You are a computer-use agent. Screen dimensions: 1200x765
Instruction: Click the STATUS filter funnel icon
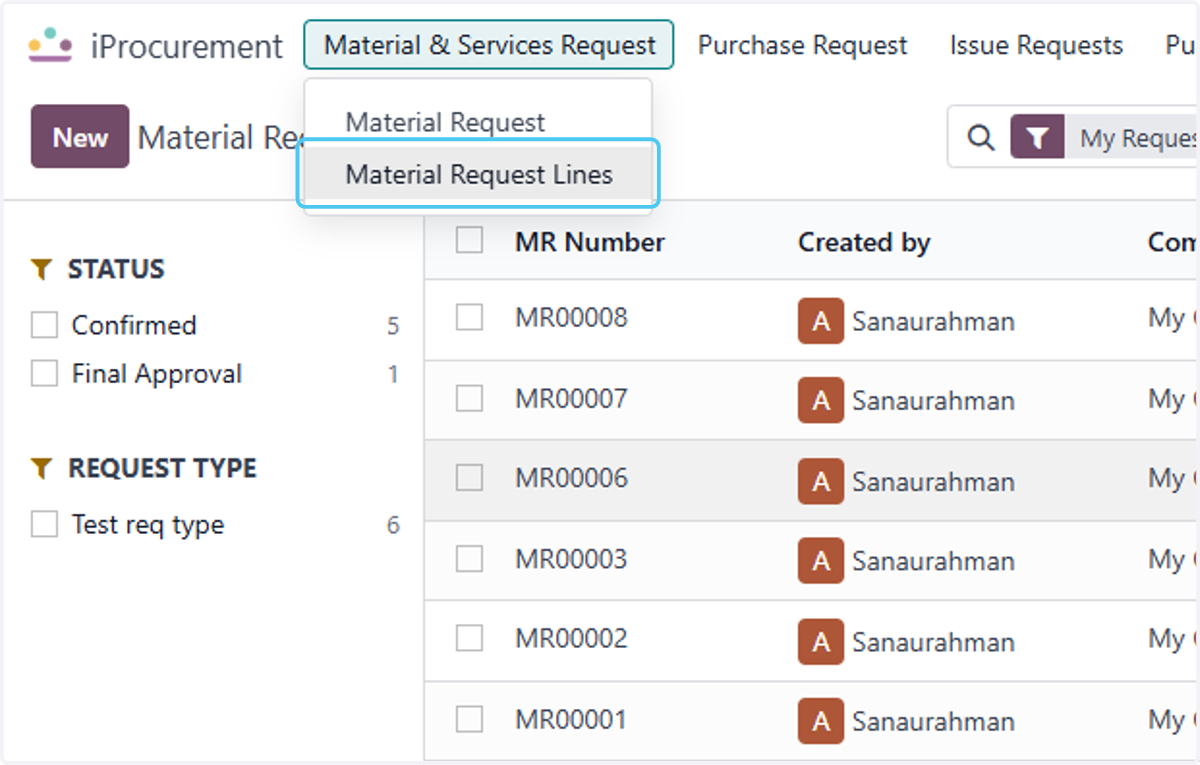pyautogui.click(x=41, y=269)
